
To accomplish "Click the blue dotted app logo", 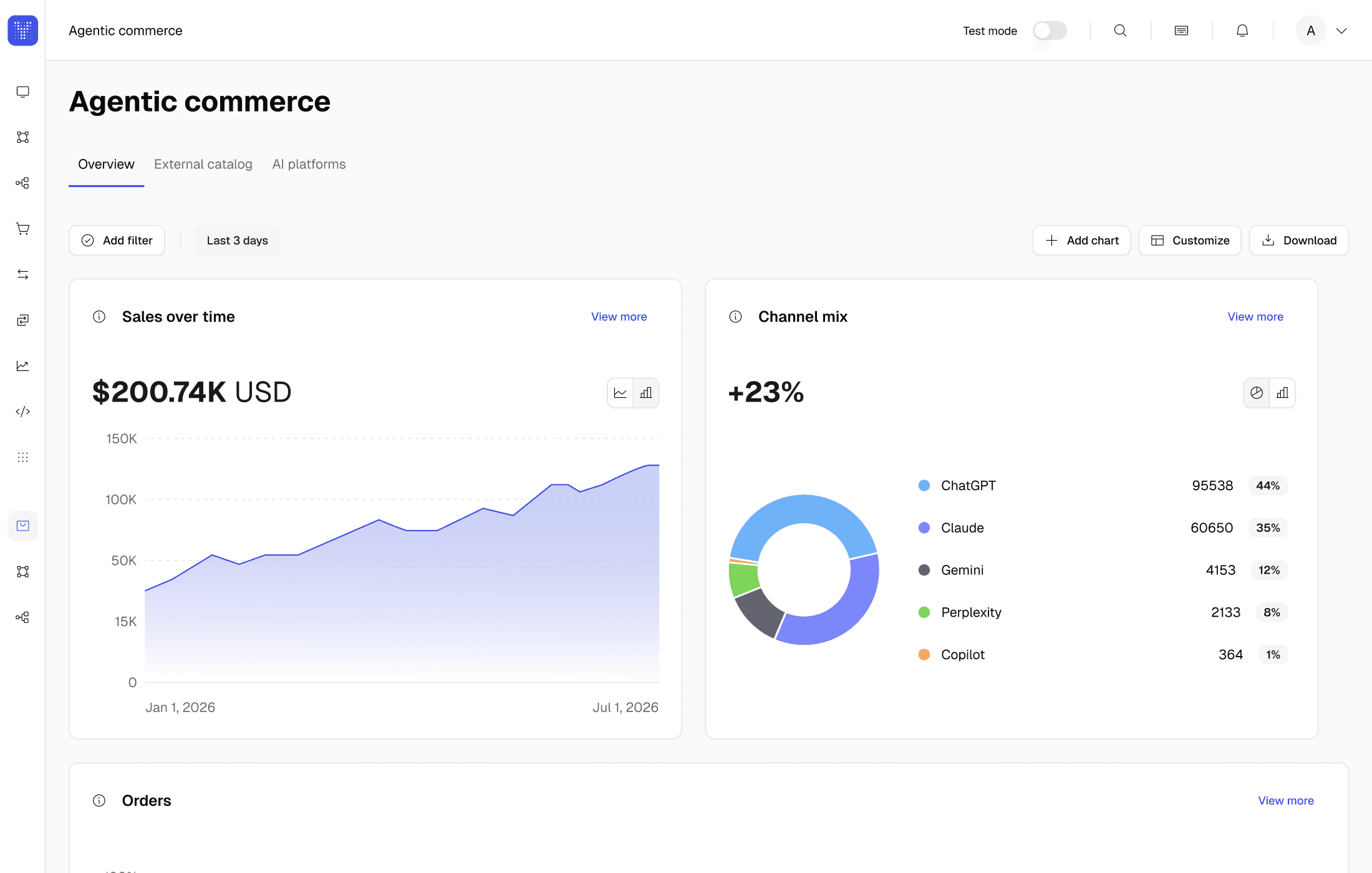I will (23, 31).
